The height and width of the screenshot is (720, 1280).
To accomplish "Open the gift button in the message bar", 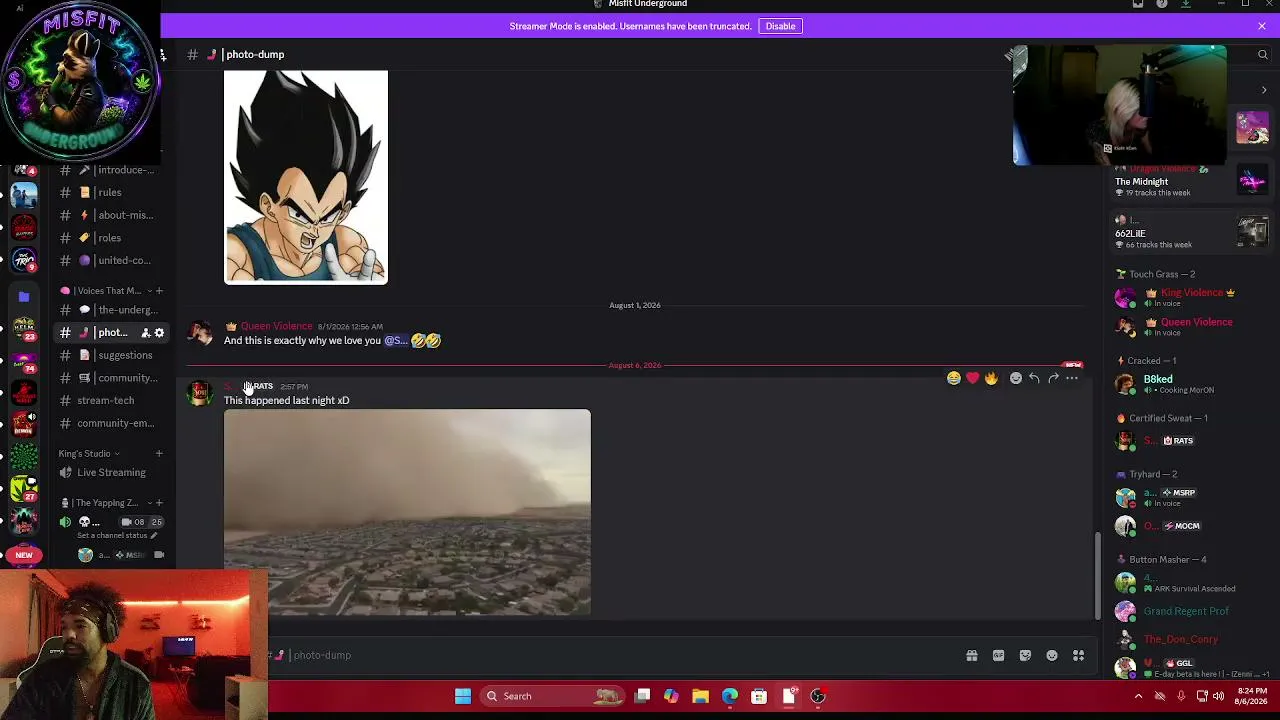I will [x=971, y=656].
